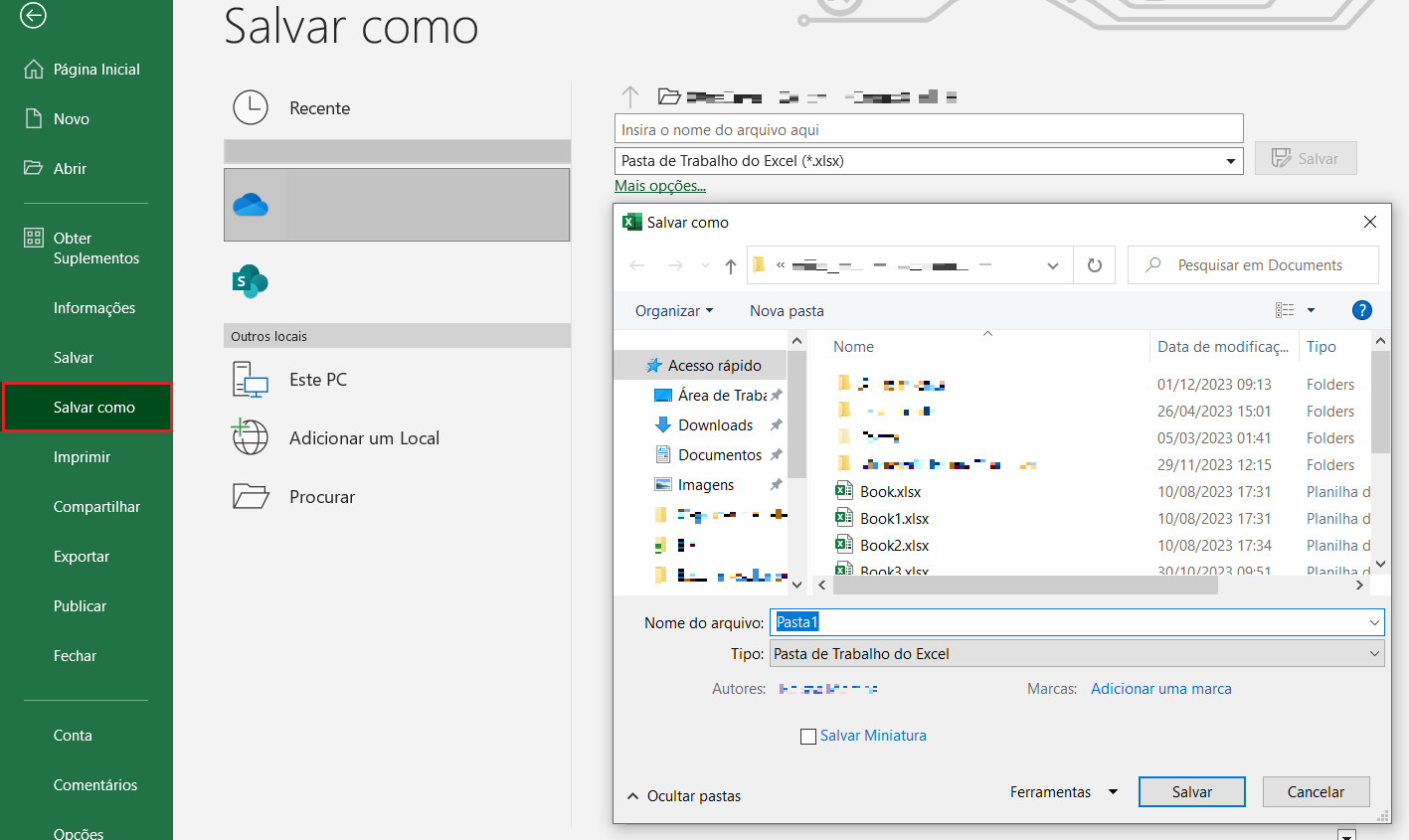Click the Insira o nome do arquivo field
Viewport: 1409px width, 840px height.
929,129
